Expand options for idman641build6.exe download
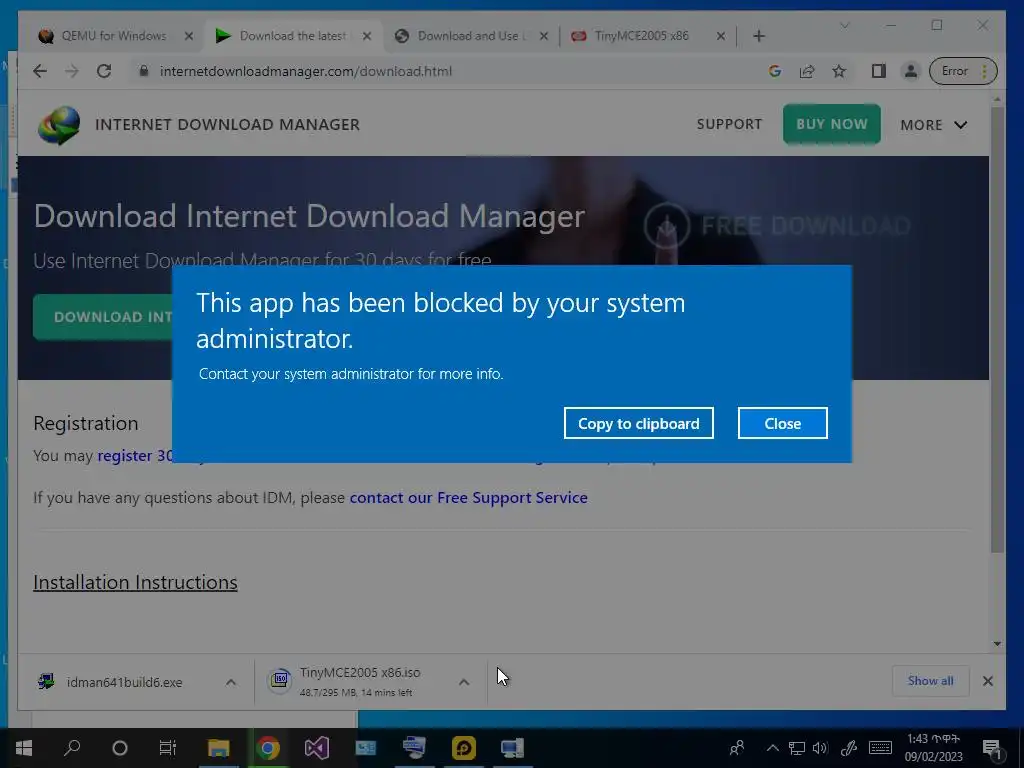The image size is (1024, 768). point(231,682)
